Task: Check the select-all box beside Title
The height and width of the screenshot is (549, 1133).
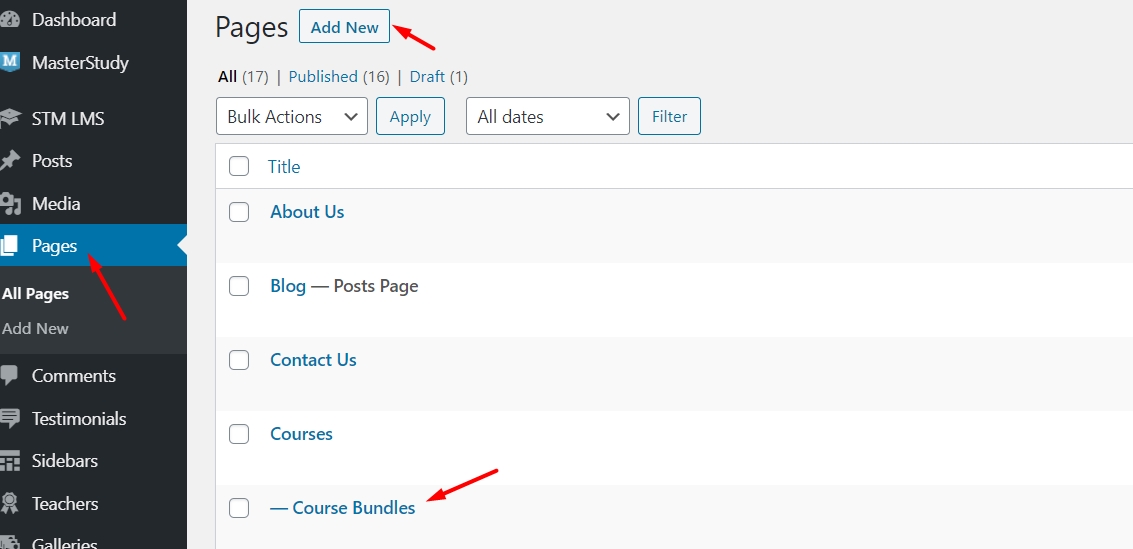Action: click(x=239, y=167)
